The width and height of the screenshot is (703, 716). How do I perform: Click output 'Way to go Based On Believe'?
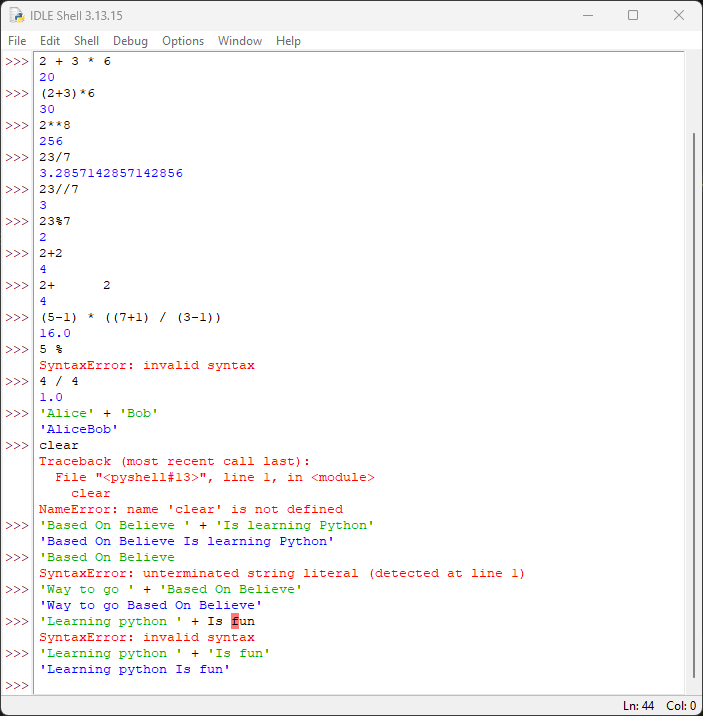point(151,605)
